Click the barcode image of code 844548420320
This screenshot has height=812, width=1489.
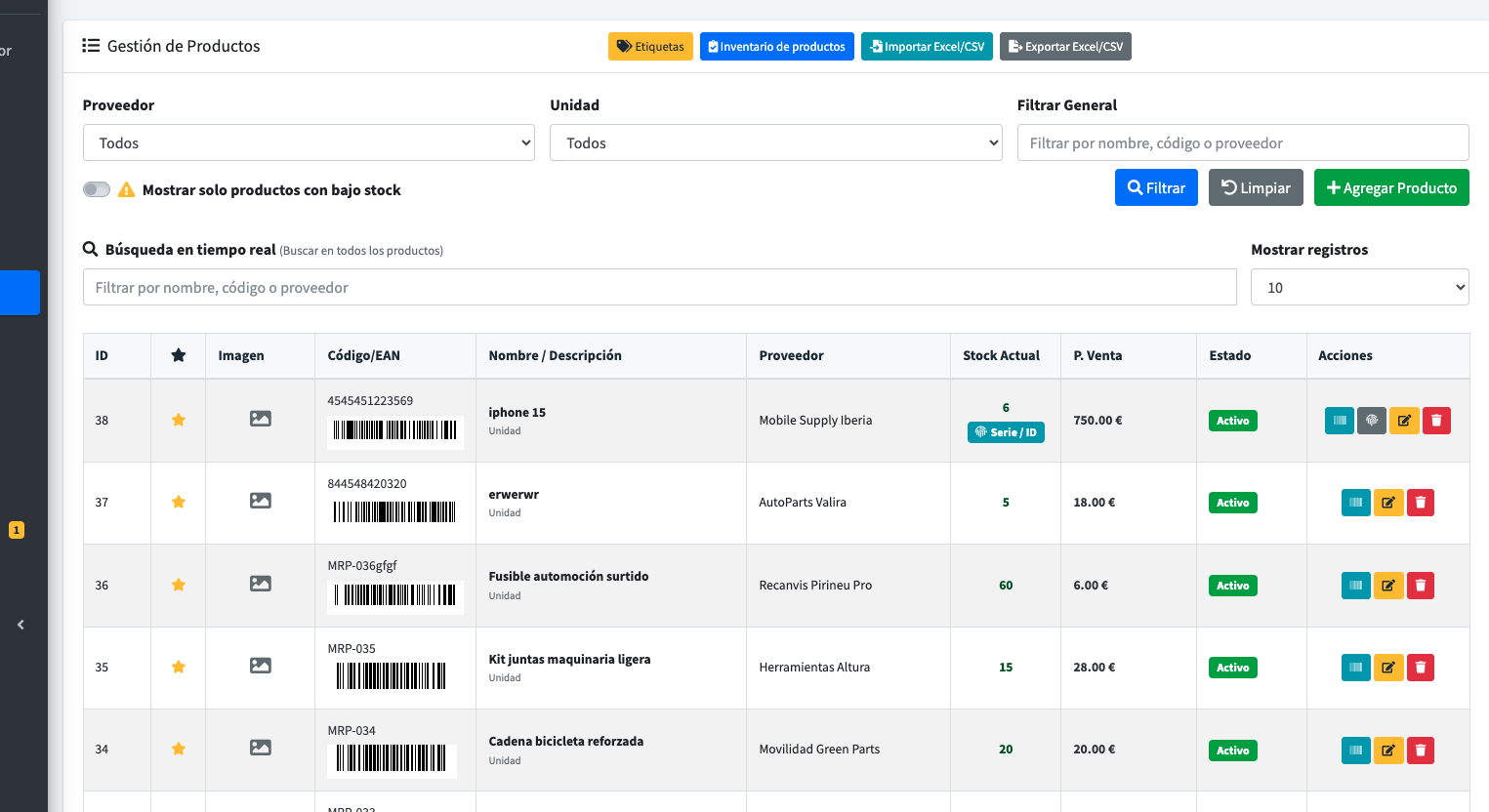point(395,512)
